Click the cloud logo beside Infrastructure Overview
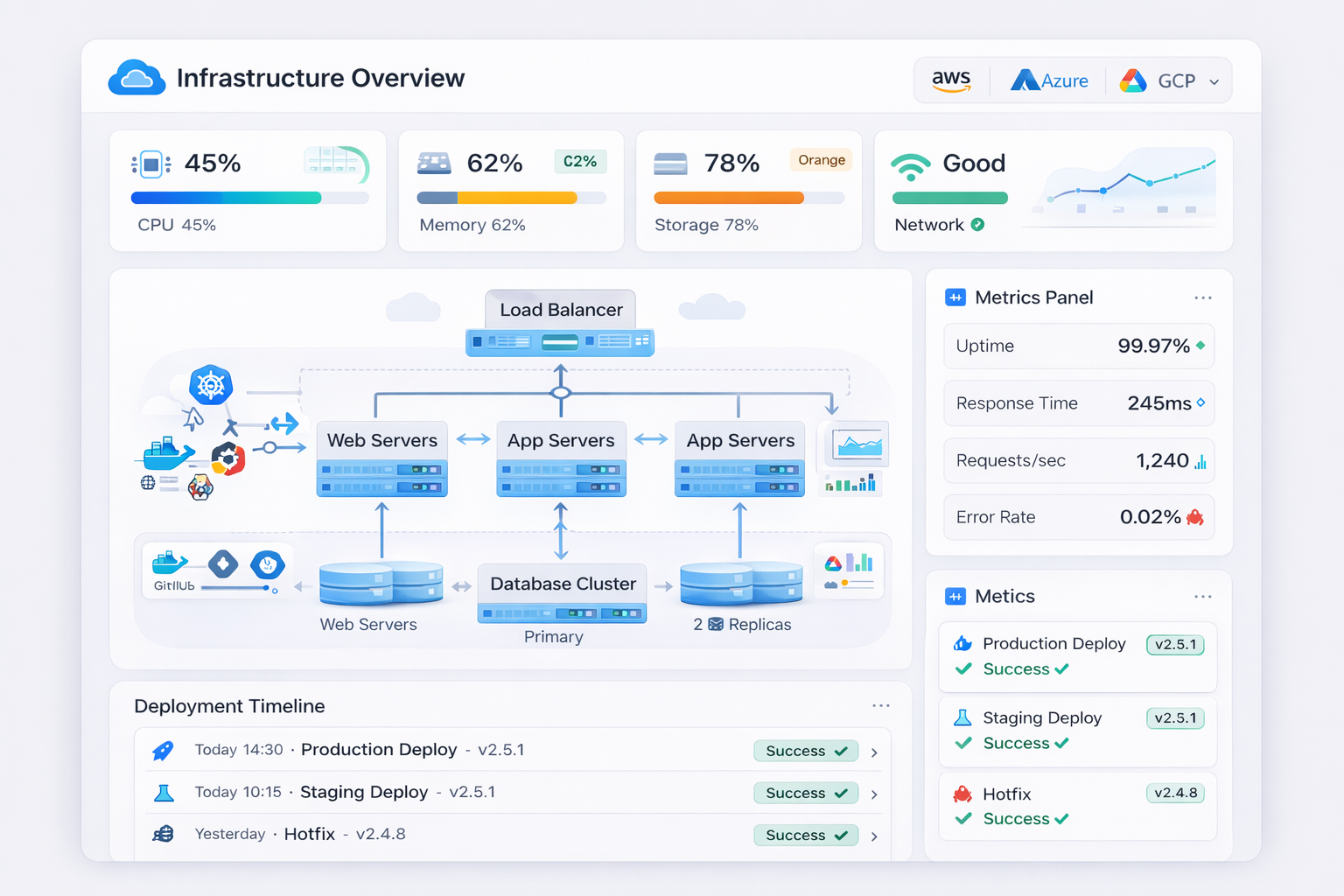 tap(136, 77)
